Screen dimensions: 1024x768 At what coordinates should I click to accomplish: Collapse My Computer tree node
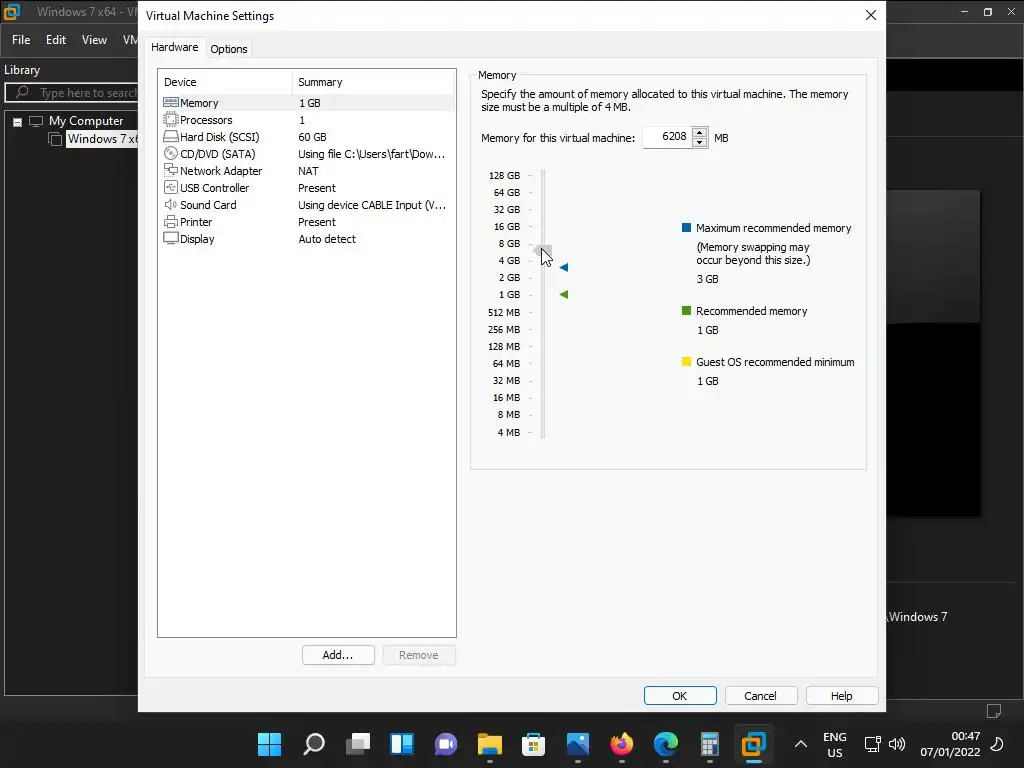[x=18, y=121]
